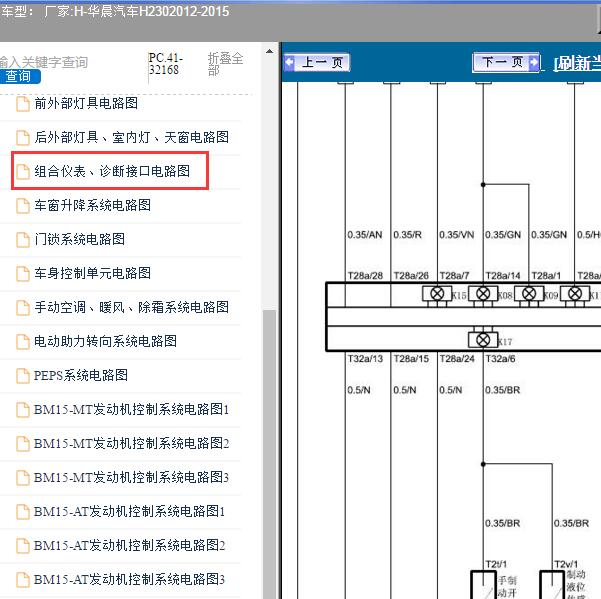Click document icon beside 电动助力转向系统电路图
The height and width of the screenshot is (599, 601).
[x=23, y=342]
